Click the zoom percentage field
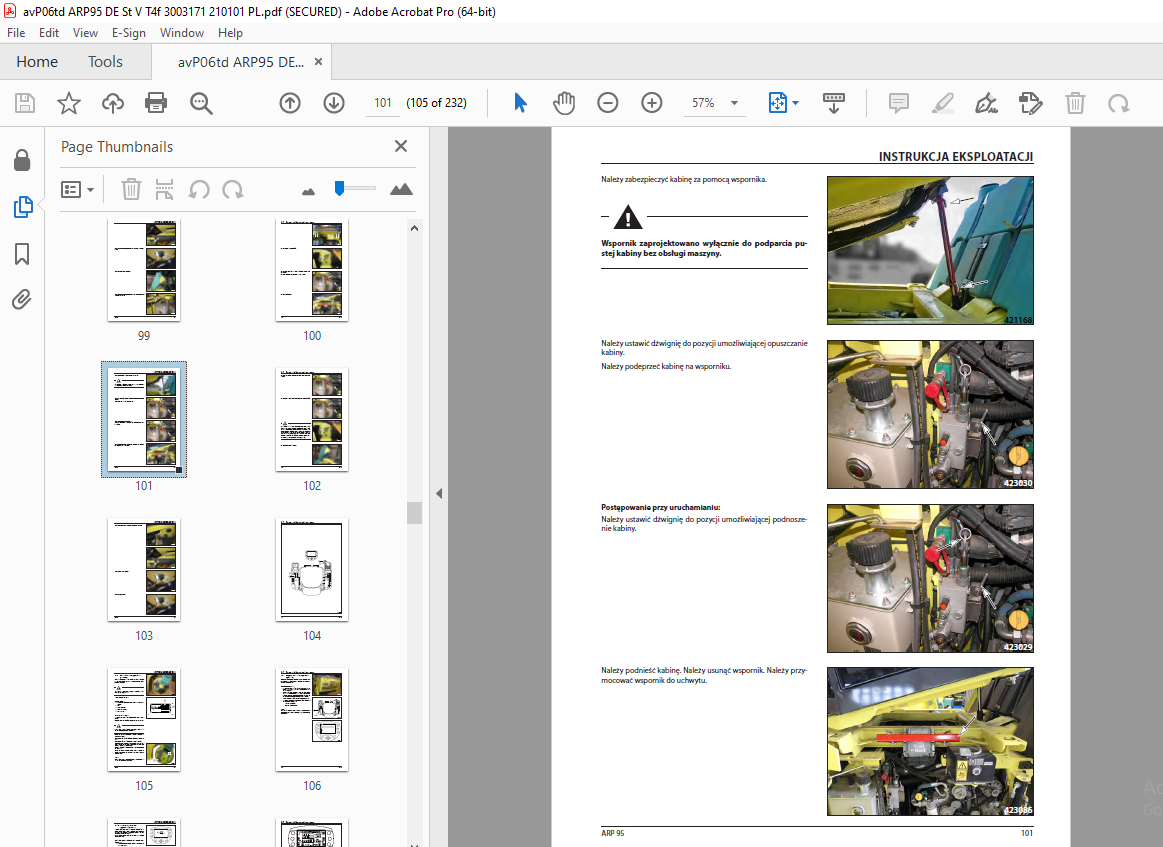 pos(703,103)
